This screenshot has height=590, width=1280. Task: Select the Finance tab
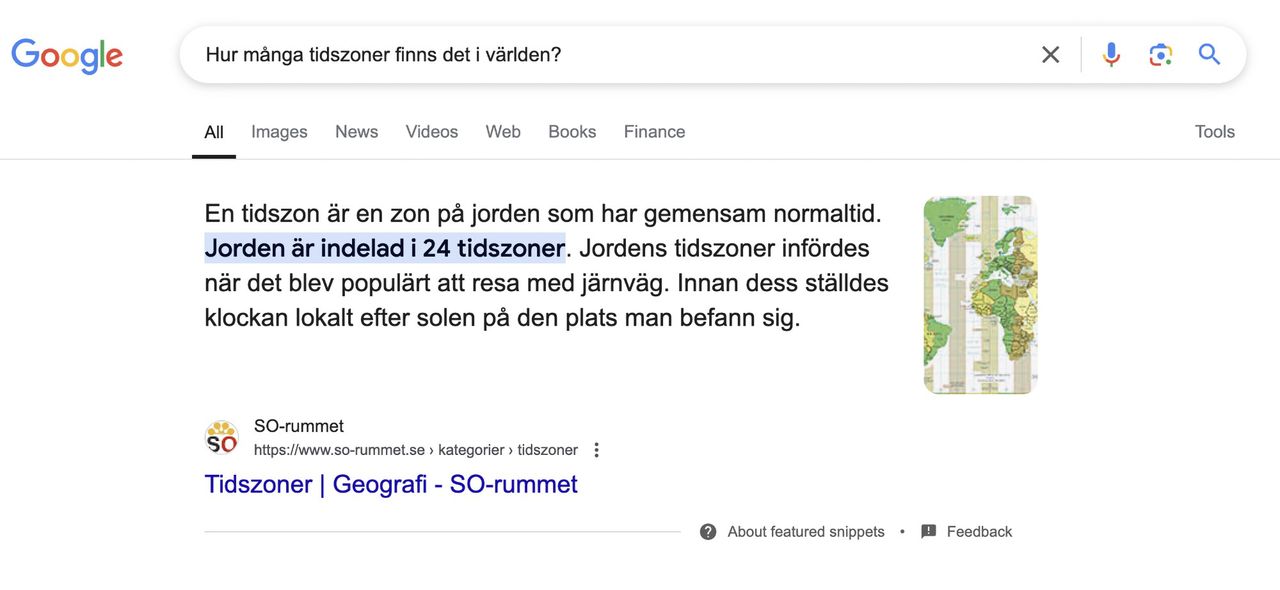654,131
